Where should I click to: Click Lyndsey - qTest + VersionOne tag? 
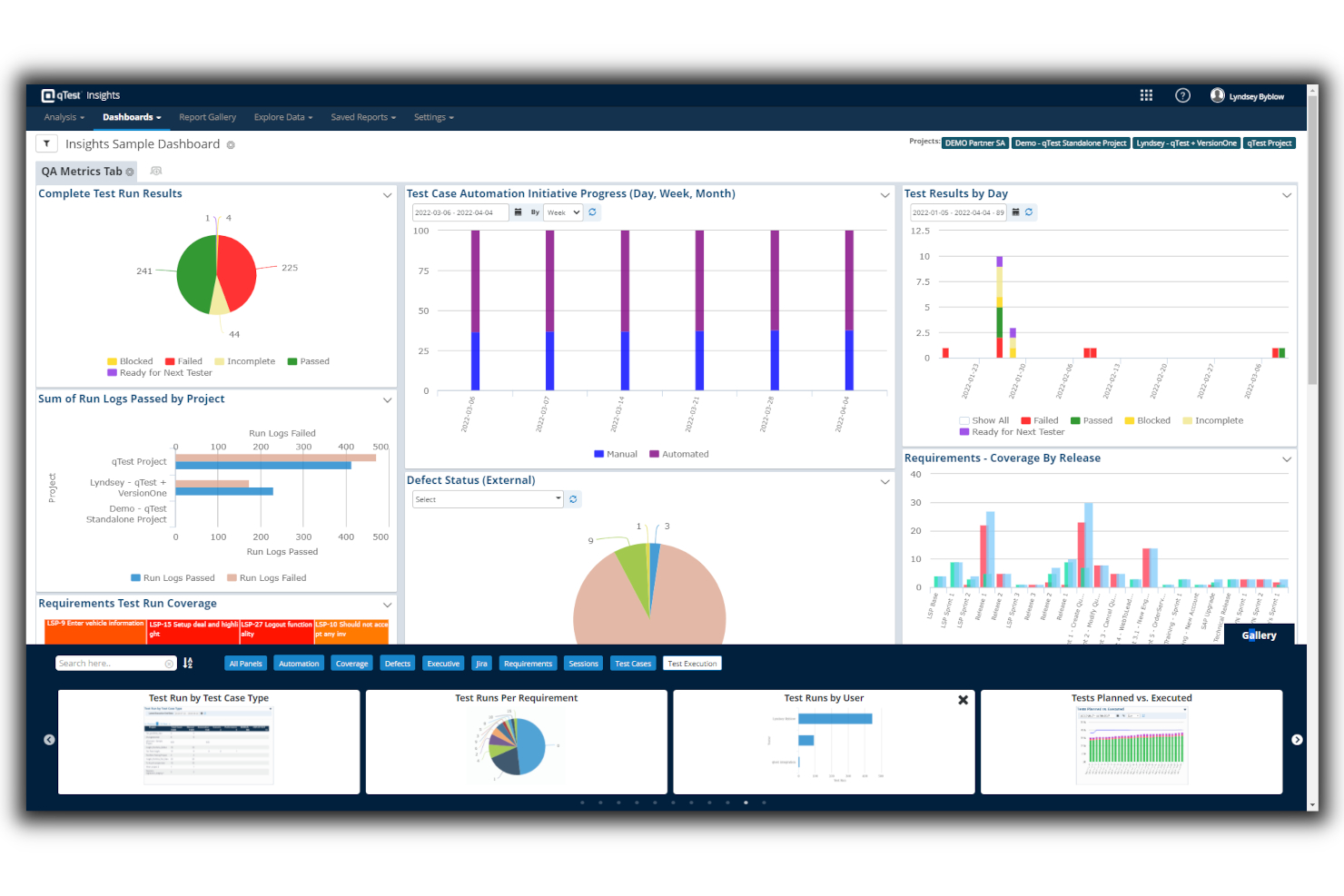(x=1186, y=143)
